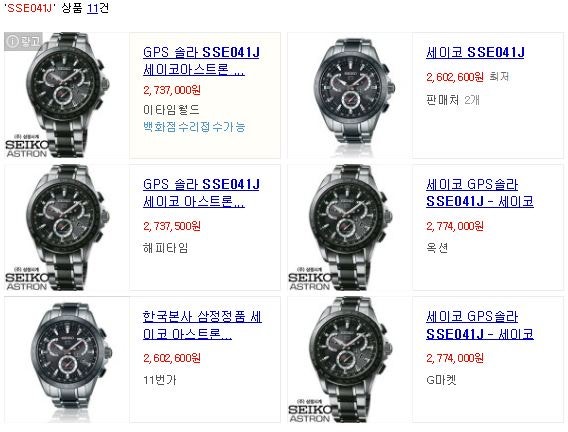Click the watch thumbnail for 세이코 SSE041J lowest-price listing

pos(350,96)
